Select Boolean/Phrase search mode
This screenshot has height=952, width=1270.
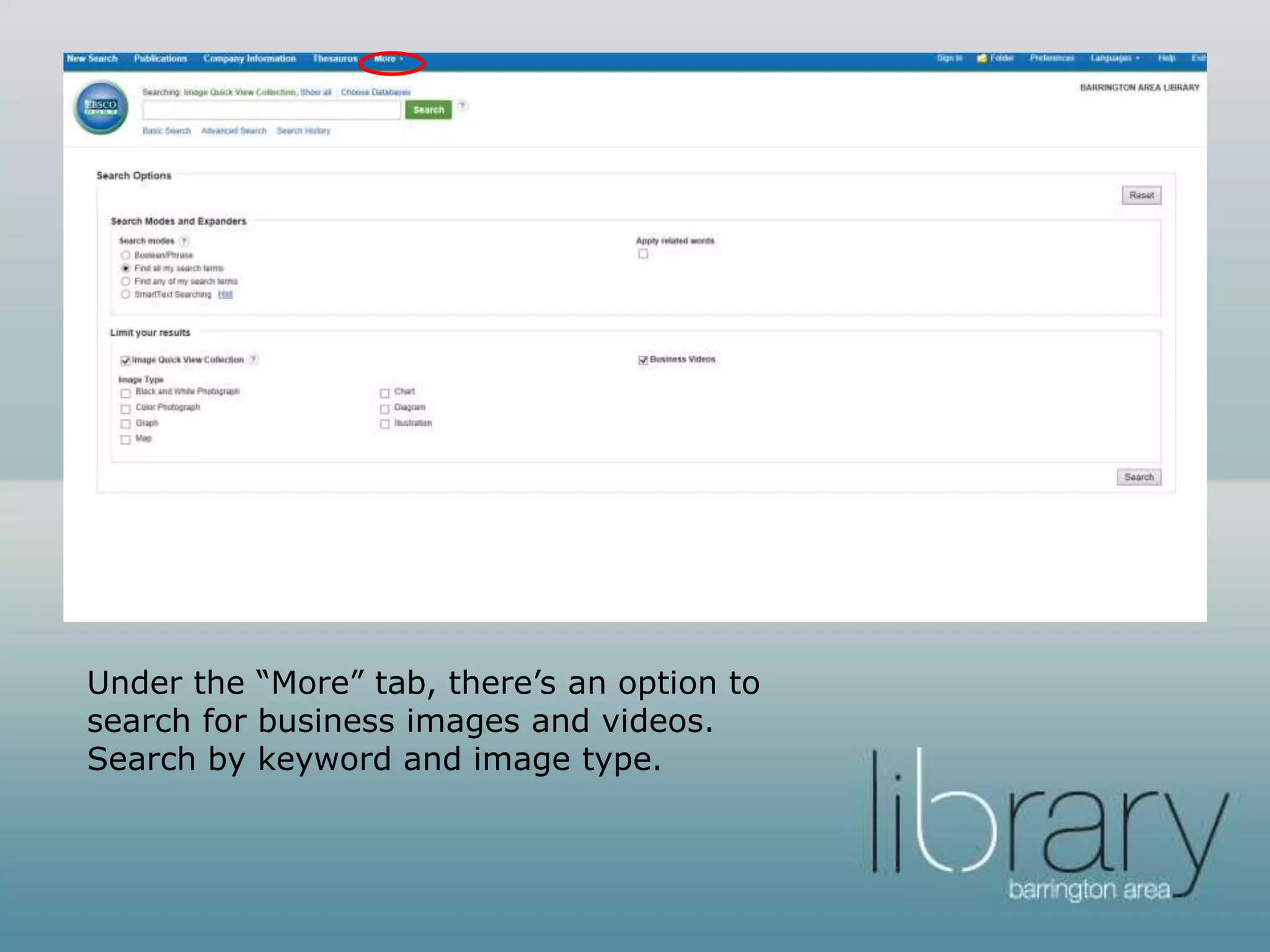click(126, 255)
